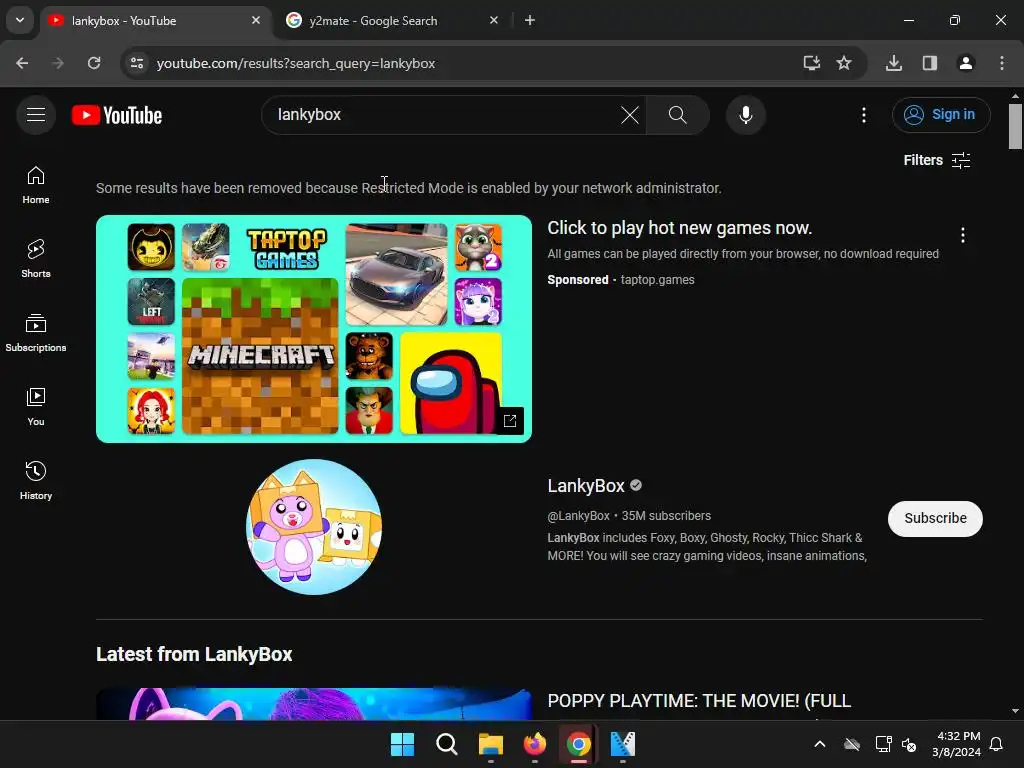Expand the tab search dropdown
Viewport: 1024px width, 768px height.
20,20
